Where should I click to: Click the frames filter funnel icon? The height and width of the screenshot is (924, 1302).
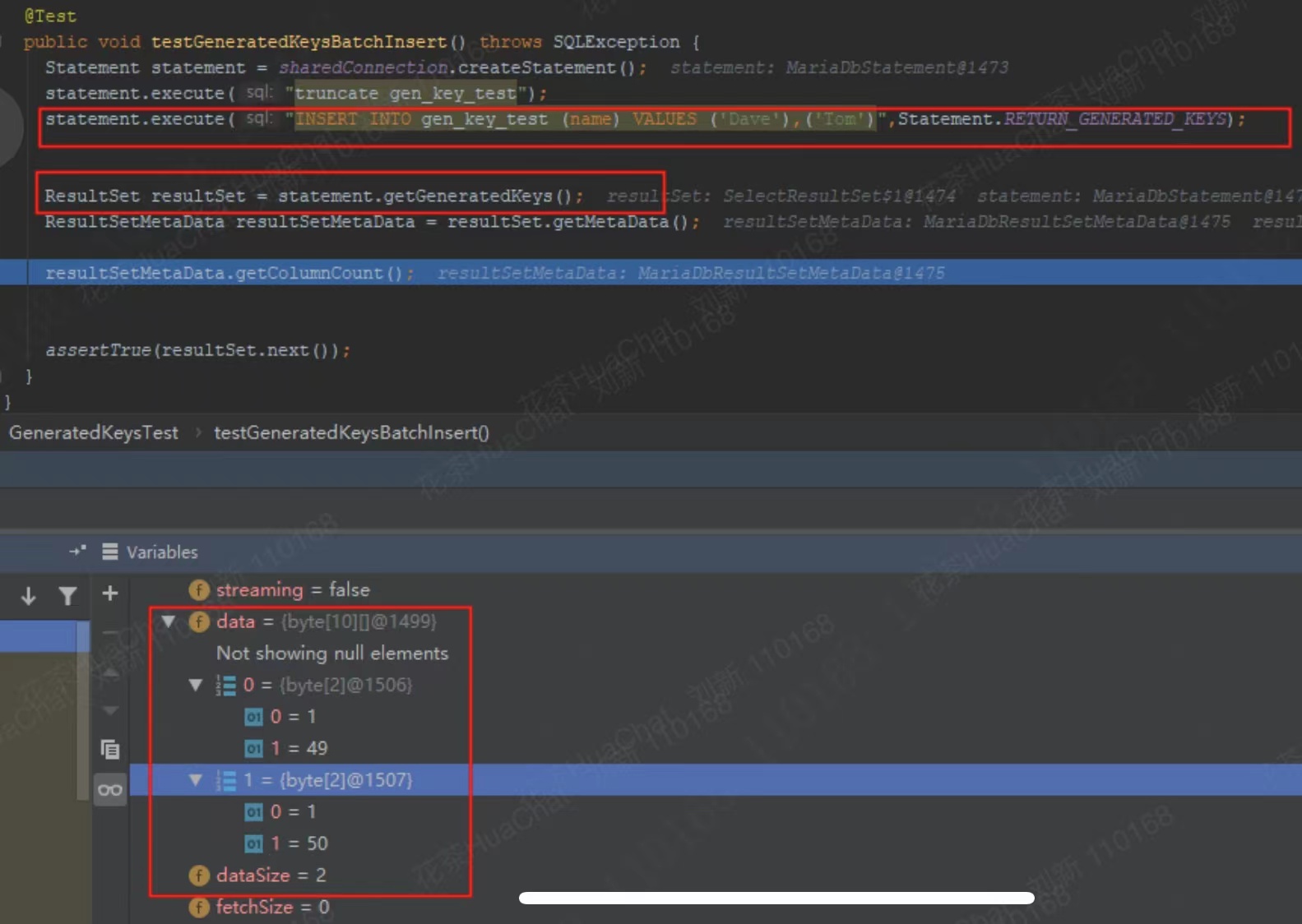click(67, 595)
